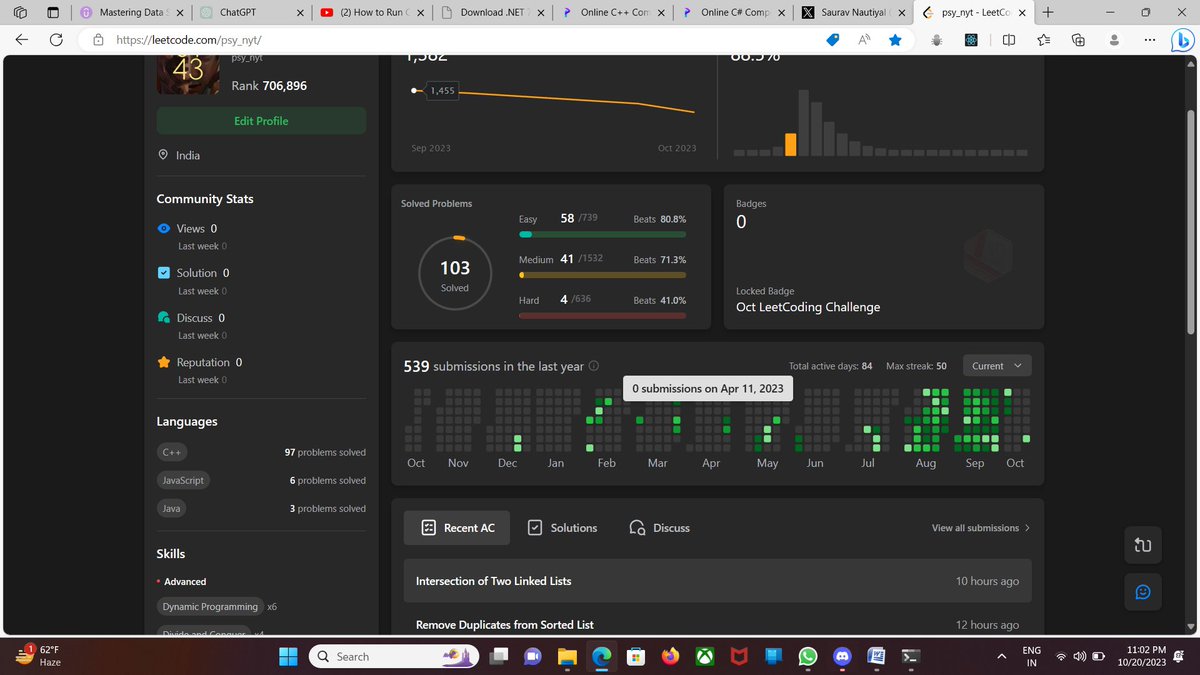The image size is (1200, 675).
Task: Open File Explorer from the taskbar
Action: [x=567, y=656]
